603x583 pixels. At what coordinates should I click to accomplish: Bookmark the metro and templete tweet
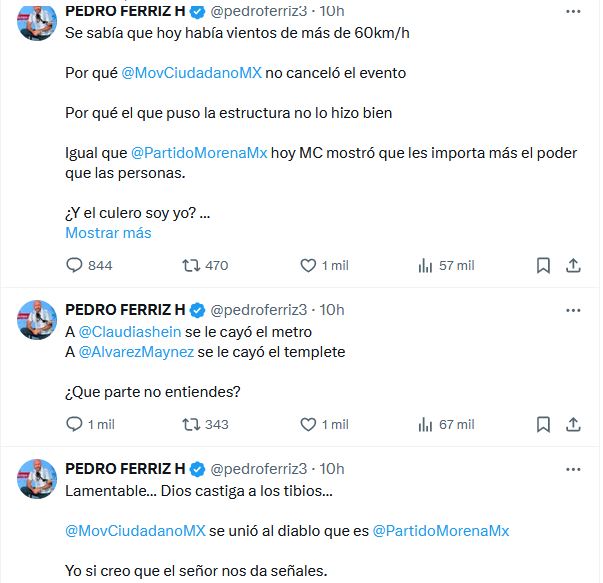click(543, 424)
